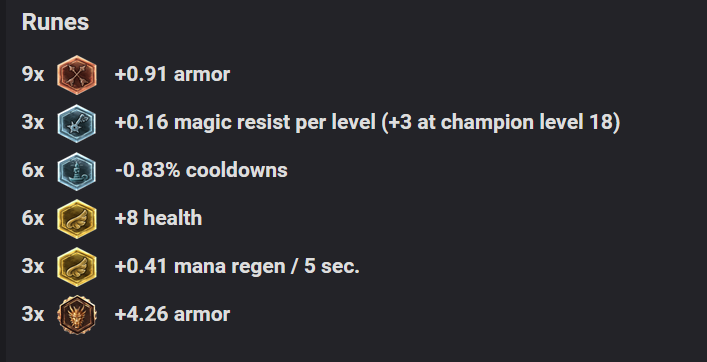Screen dimensions: 707x362
Task: Select the blue mace magic resist rune icon
Action: (x=77, y=123)
